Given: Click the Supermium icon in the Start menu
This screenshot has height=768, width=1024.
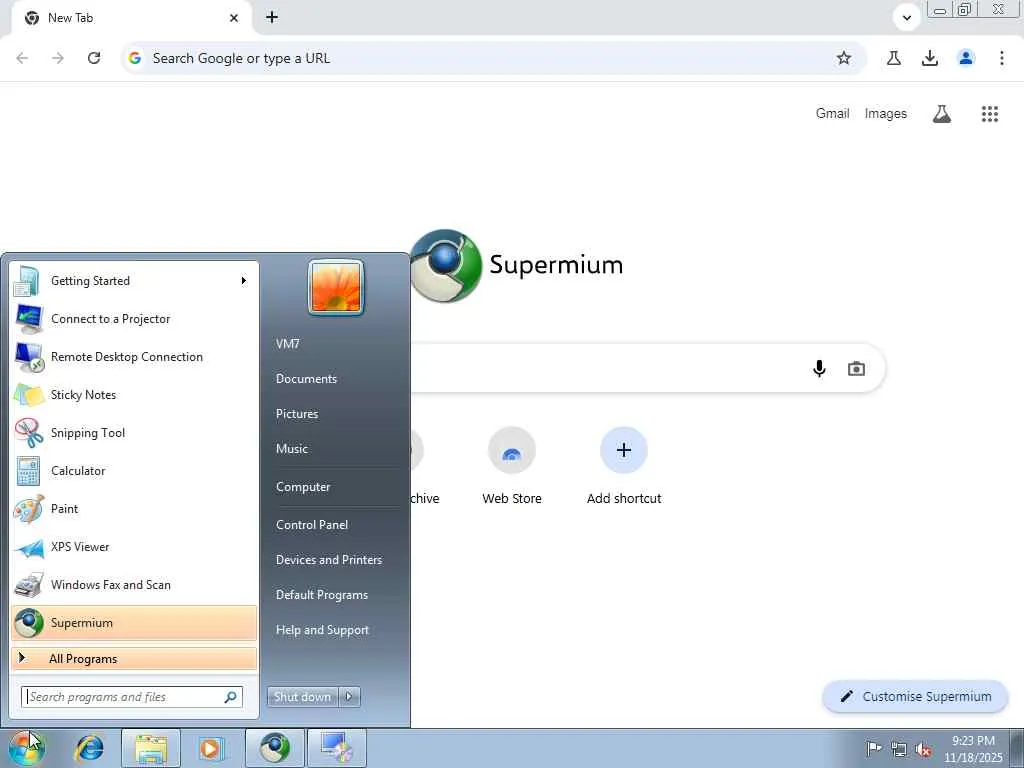Looking at the screenshot, I should (29, 623).
